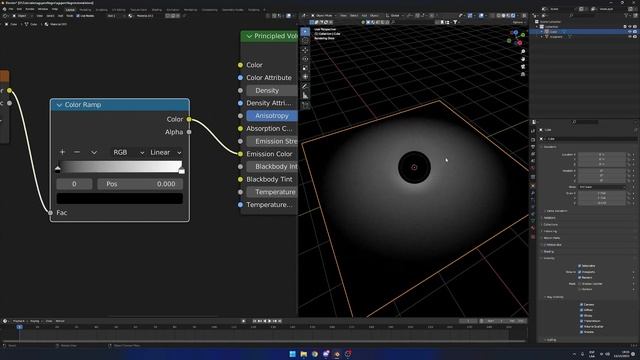640x360 pixels.
Task: Switch to the Shading workspace tab
Action: [157, 9]
